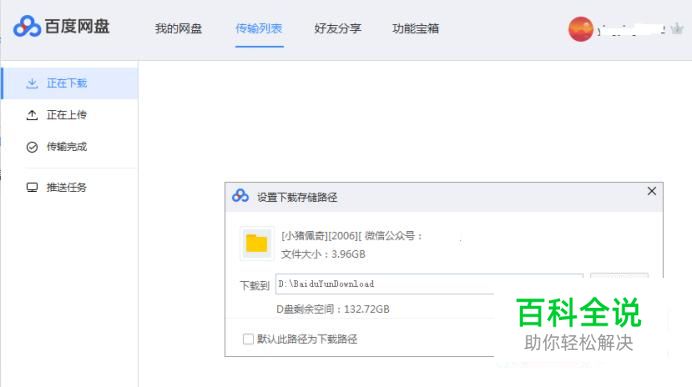Click the dialog's Baidu cloud icon

tap(241, 195)
